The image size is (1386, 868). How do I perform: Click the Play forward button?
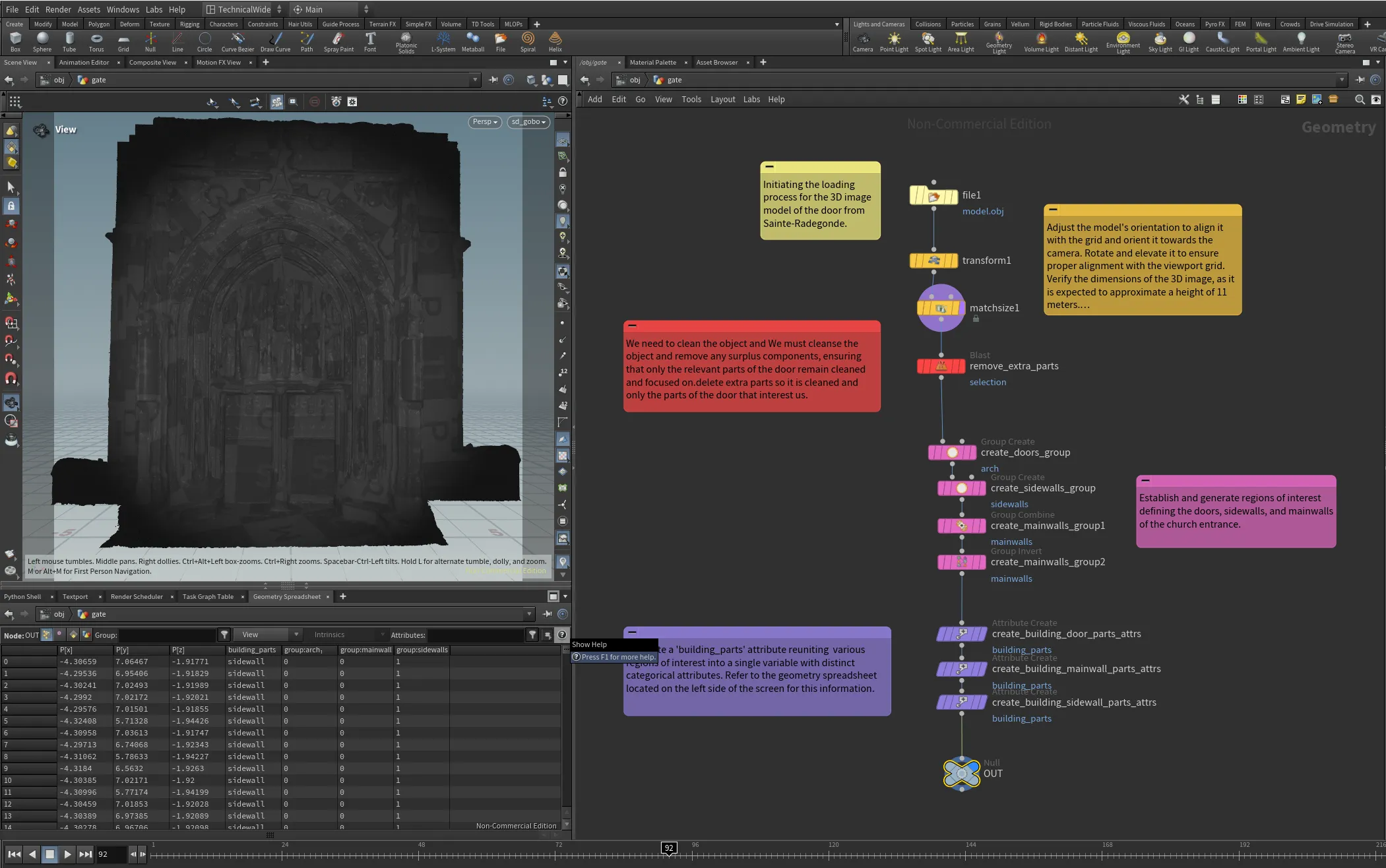point(67,854)
